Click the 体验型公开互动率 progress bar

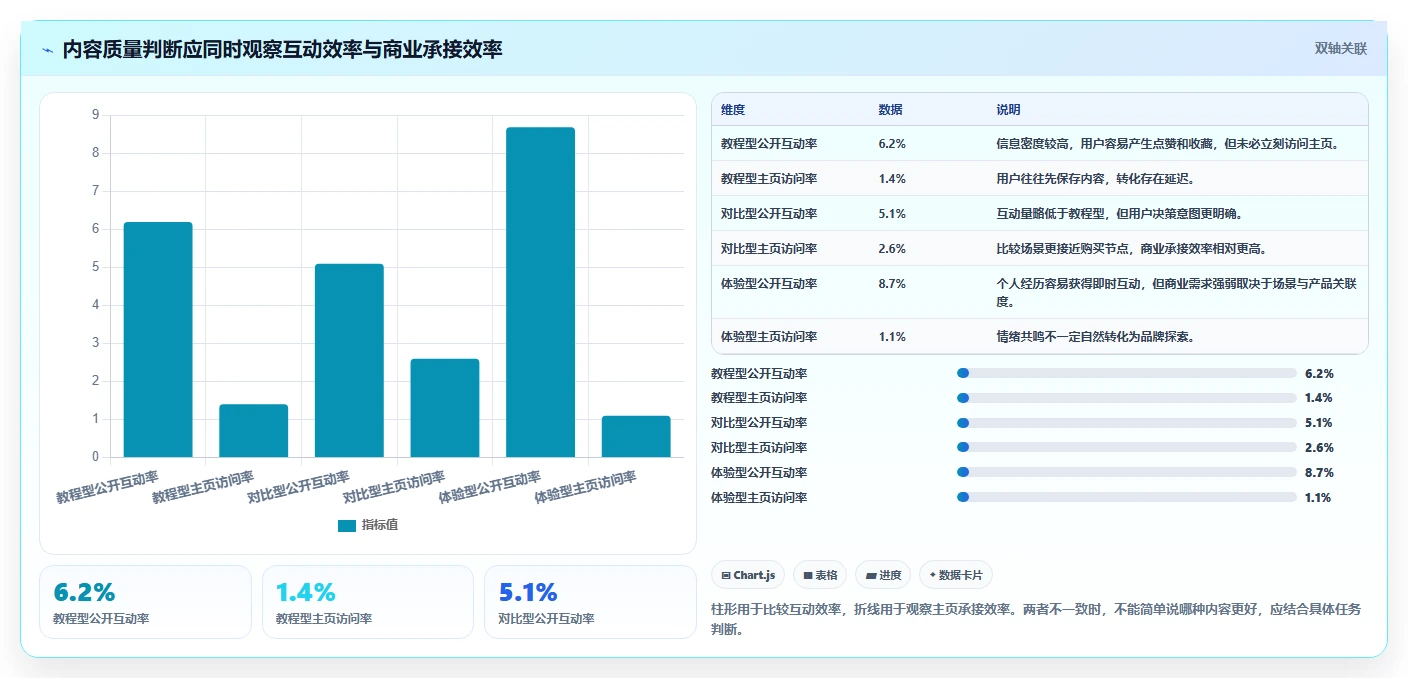(1127, 472)
